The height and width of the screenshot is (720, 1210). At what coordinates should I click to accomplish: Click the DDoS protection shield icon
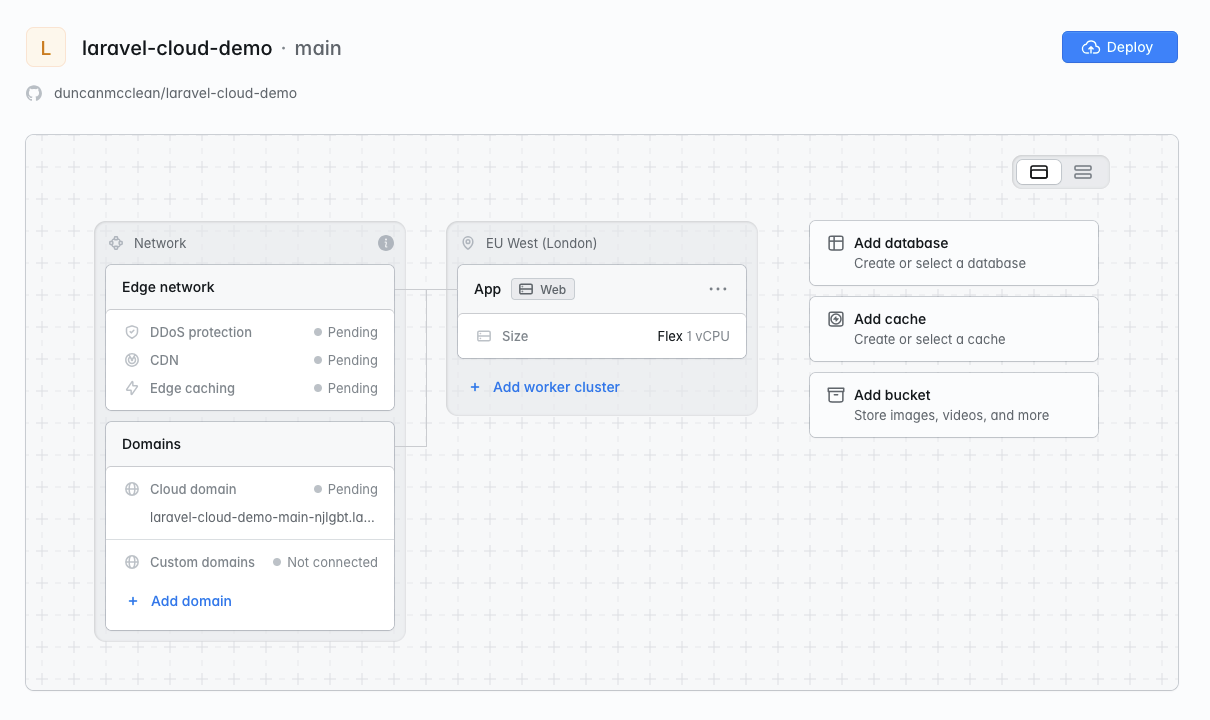pos(132,332)
